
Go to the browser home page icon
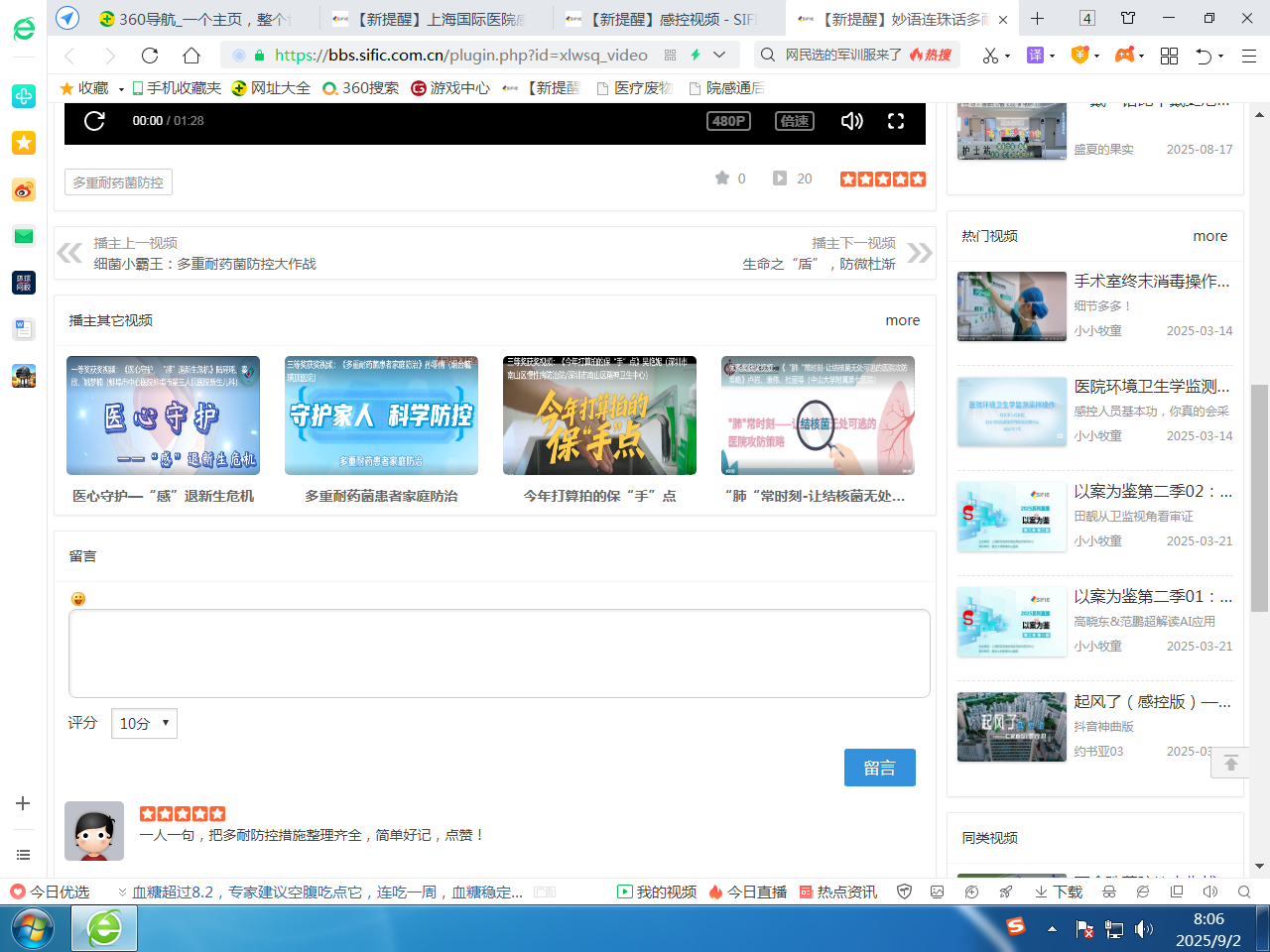(191, 56)
